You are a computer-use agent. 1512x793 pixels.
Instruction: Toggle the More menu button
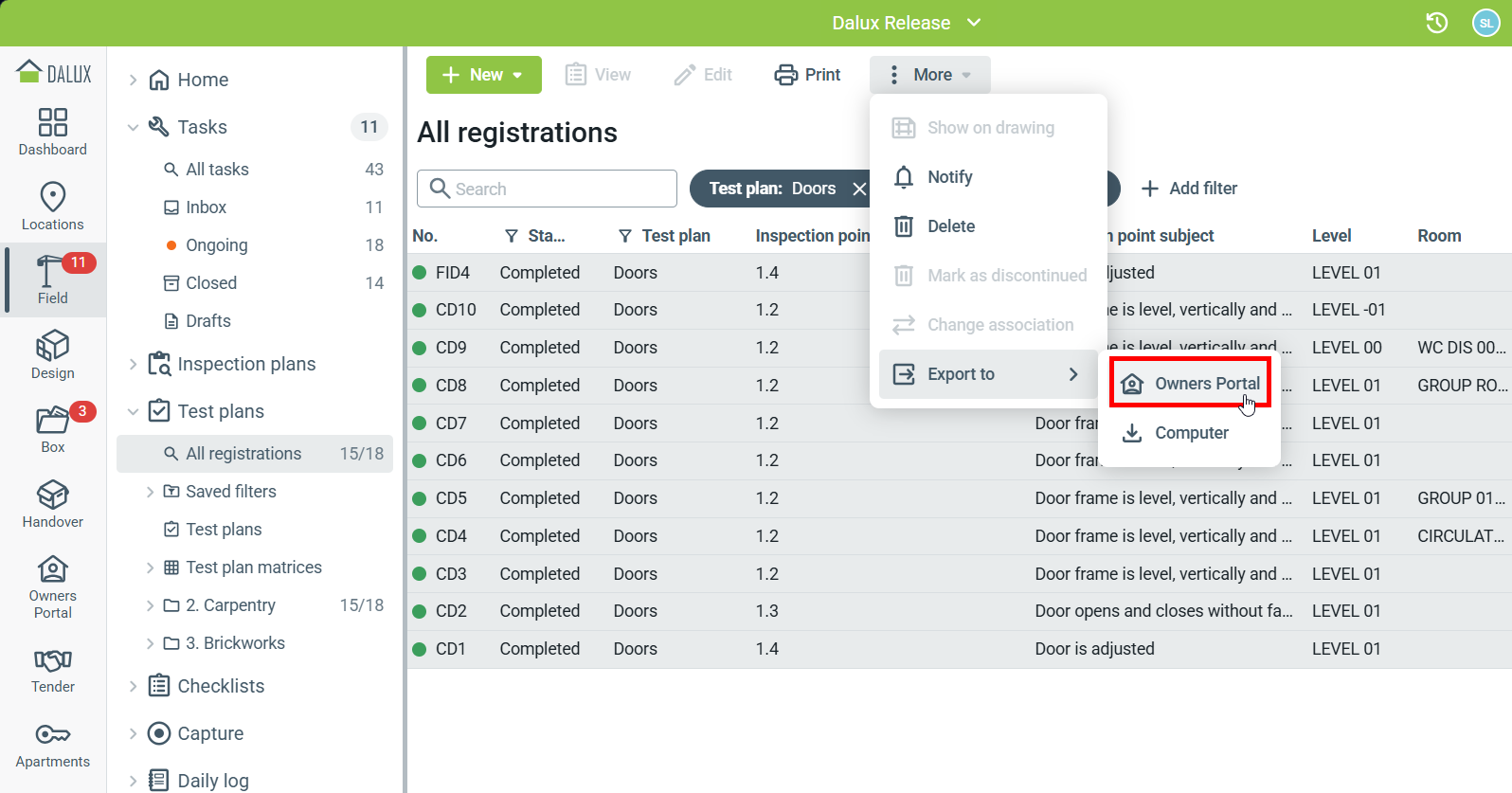coord(930,75)
